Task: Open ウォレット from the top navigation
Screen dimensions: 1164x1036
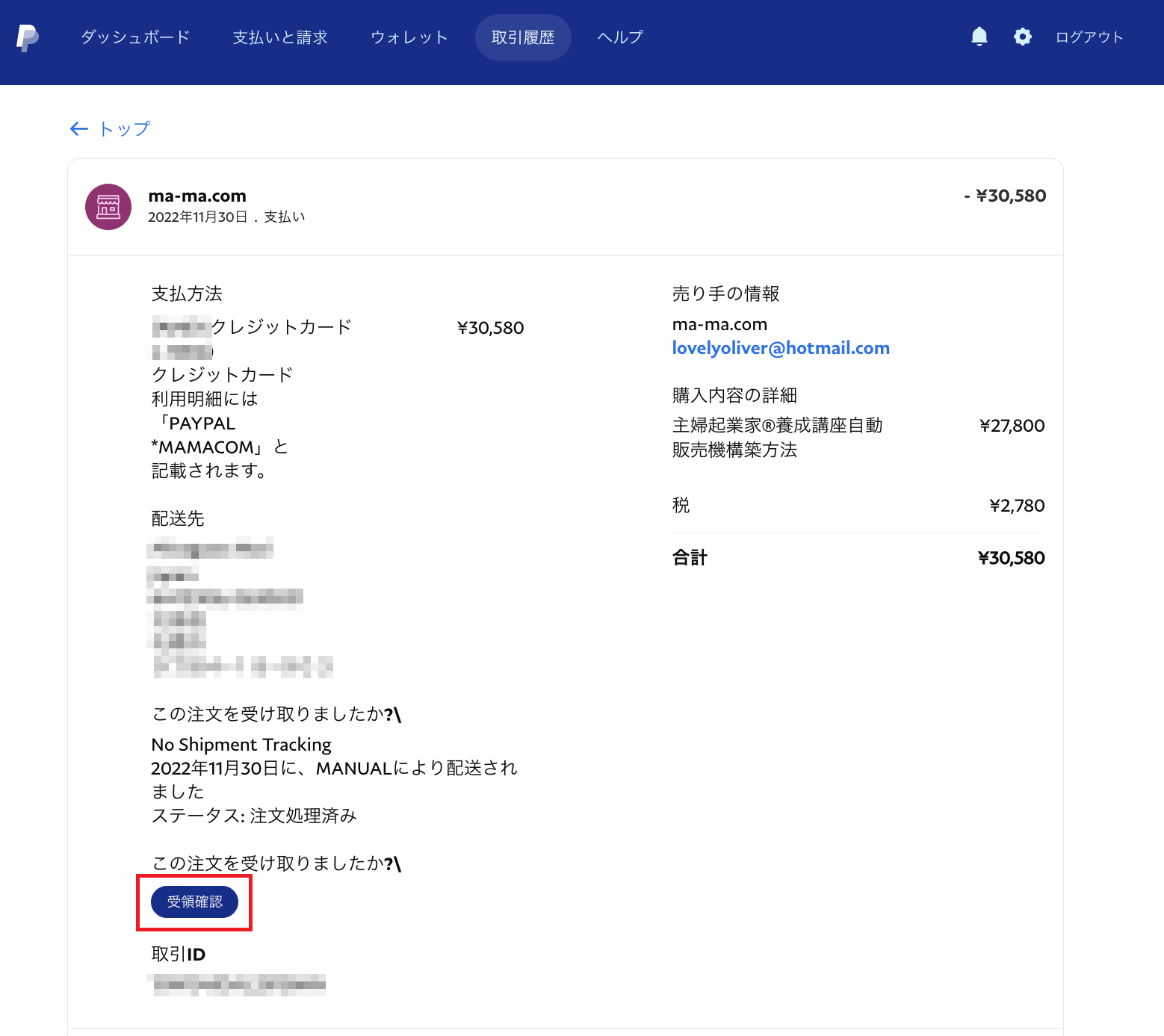Action: point(409,37)
